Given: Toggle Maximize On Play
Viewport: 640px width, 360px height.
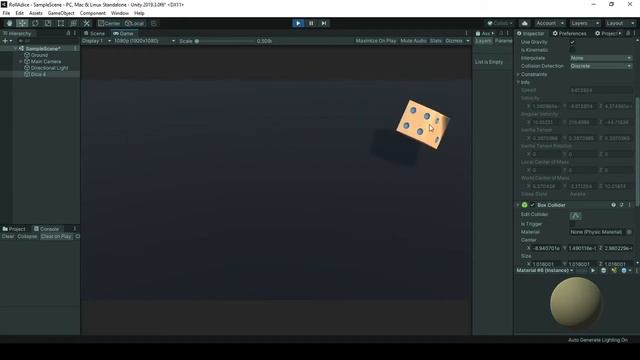Looking at the screenshot, I should (376, 41).
